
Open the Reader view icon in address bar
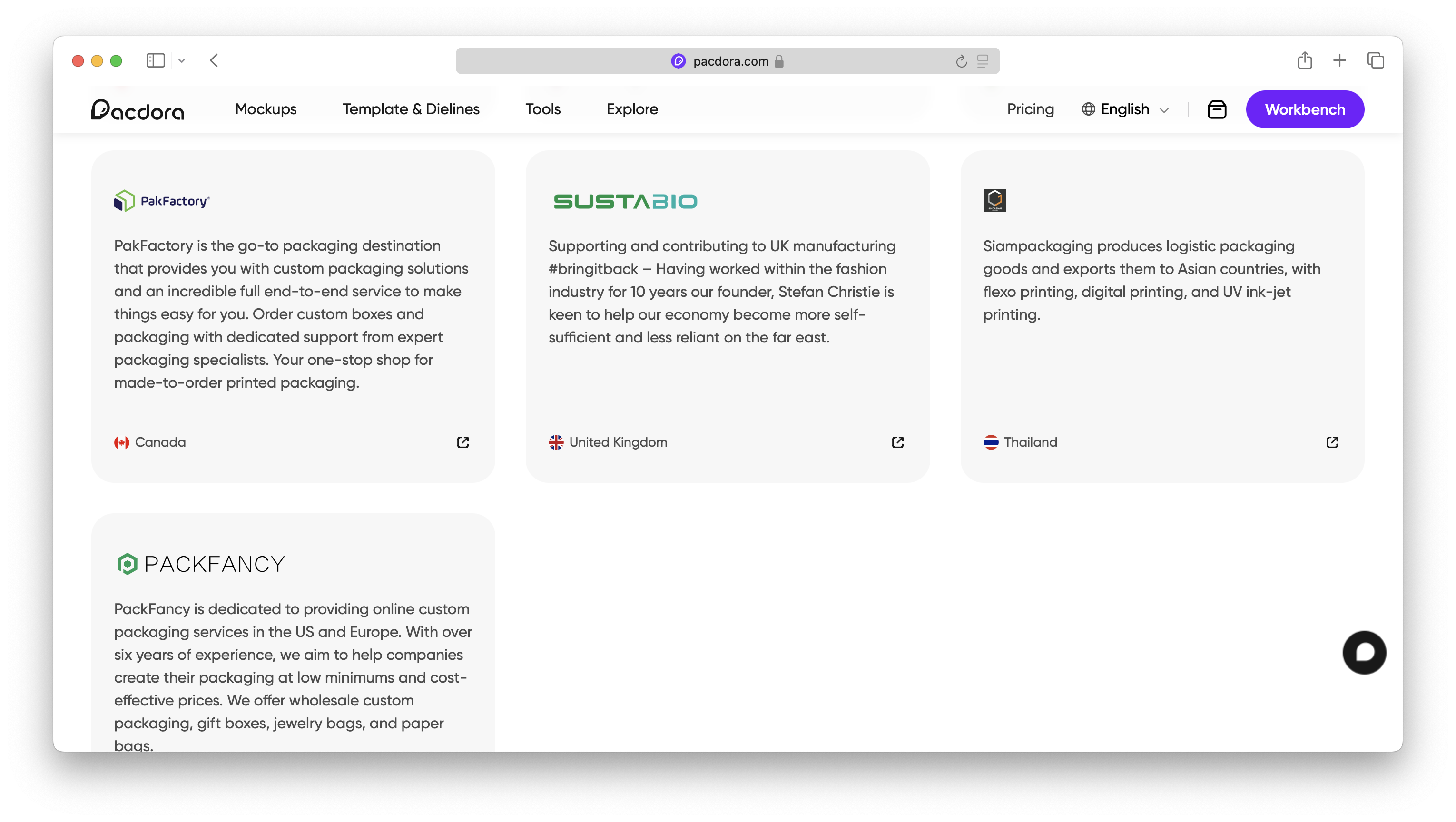click(x=983, y=61)
